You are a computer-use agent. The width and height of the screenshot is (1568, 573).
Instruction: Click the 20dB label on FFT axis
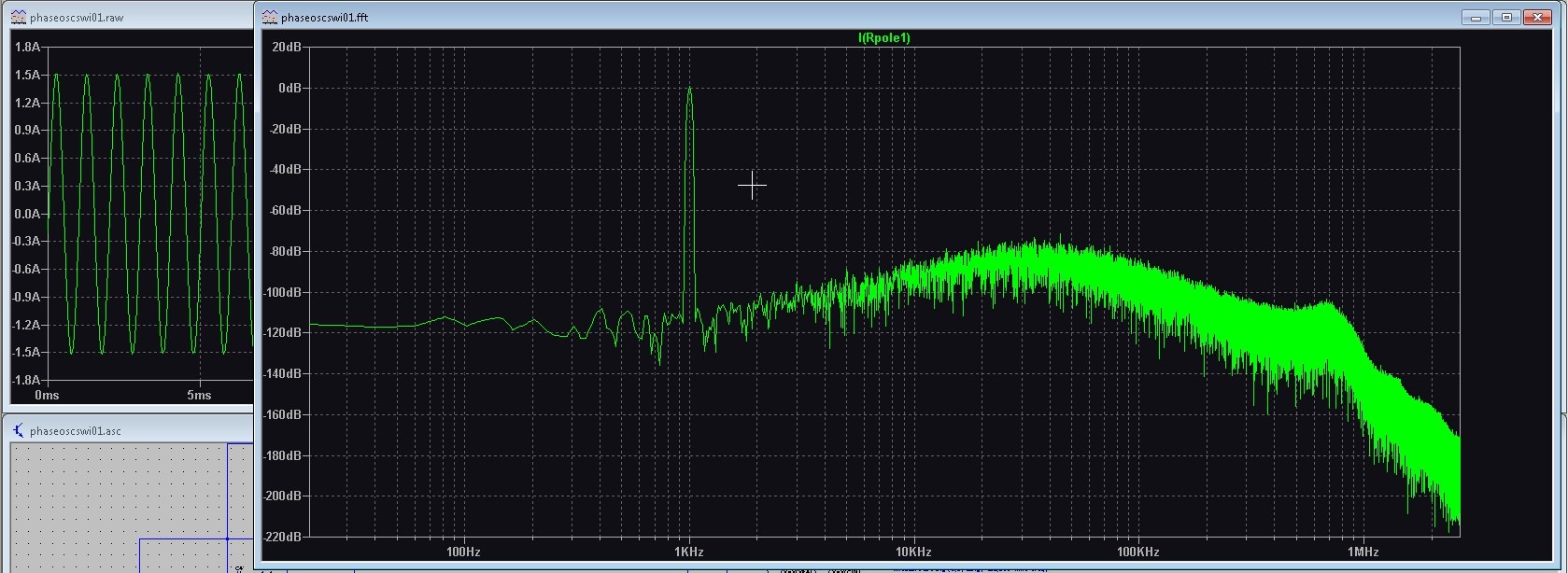(287, 48)
